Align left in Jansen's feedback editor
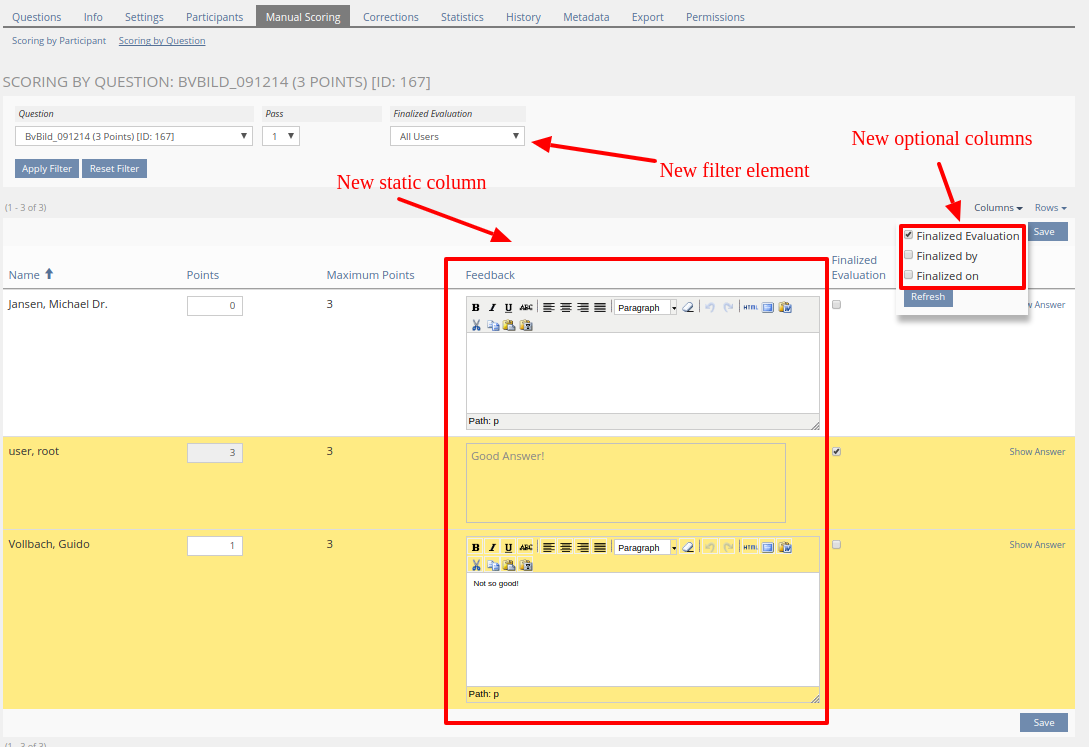1089x747 pixels. click(x=549, y=308)
